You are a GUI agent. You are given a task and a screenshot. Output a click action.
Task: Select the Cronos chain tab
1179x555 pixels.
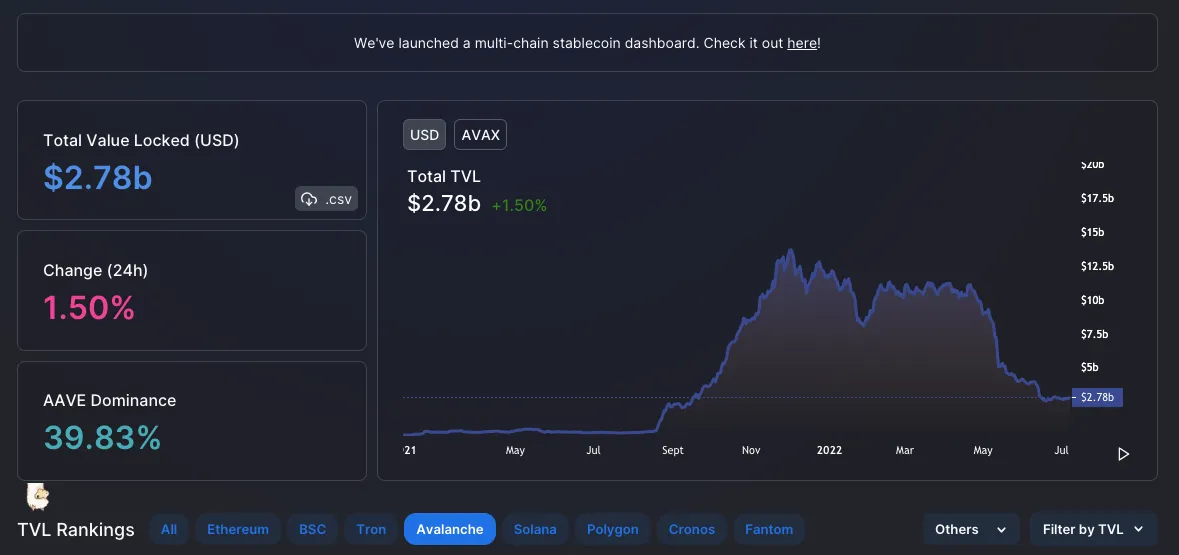(692, 529)
